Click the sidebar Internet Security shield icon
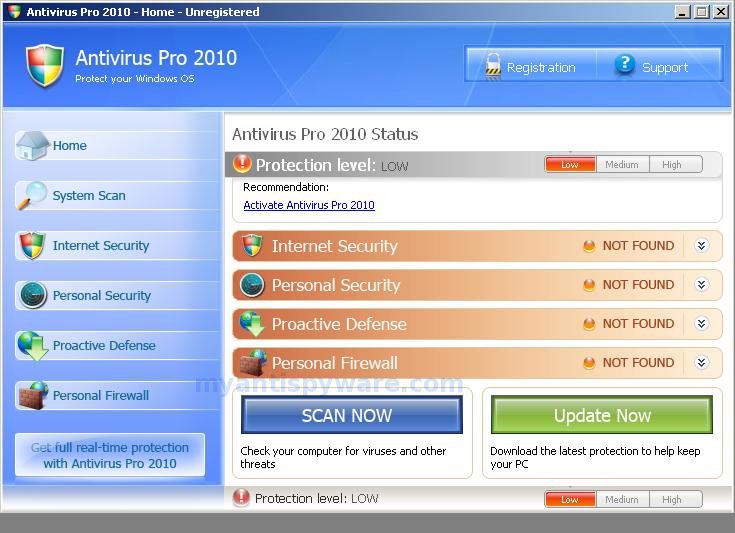Screen dimensions: 735x533 coord(32,245)
